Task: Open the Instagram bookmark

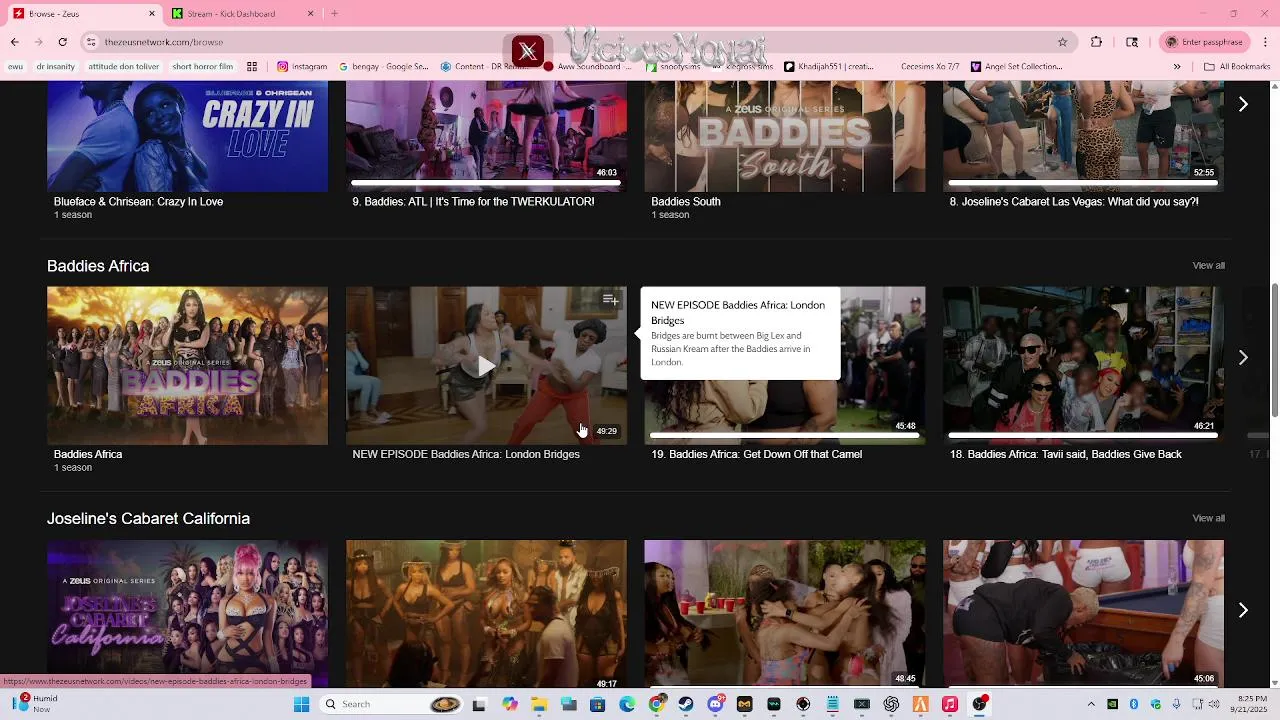Action: point(302,67)
